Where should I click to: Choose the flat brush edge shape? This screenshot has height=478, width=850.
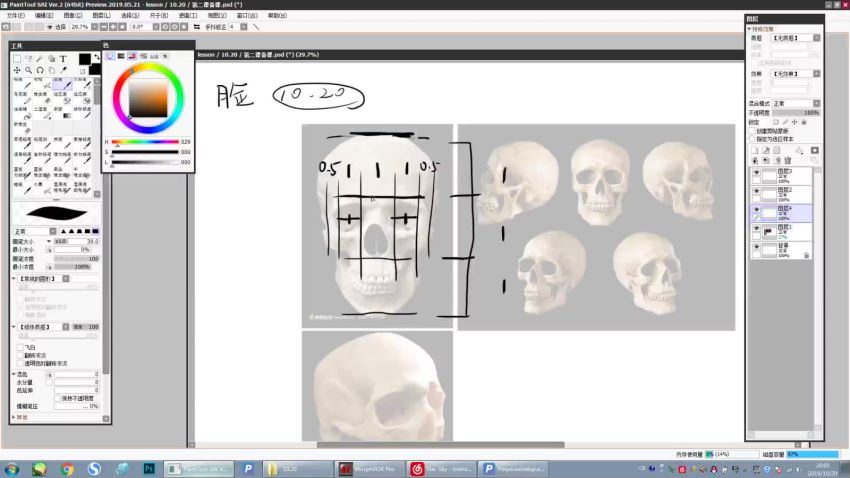[x=96, y=231]
